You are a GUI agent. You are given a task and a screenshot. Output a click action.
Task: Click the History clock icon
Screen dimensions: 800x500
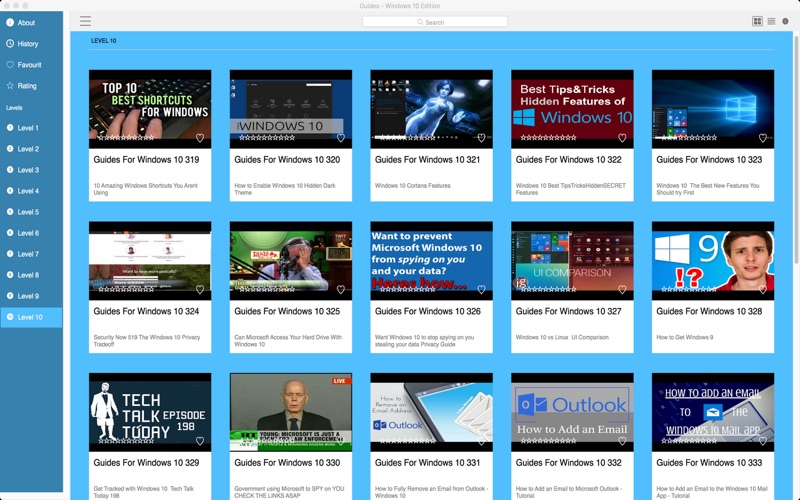click(x=10, y=43)
